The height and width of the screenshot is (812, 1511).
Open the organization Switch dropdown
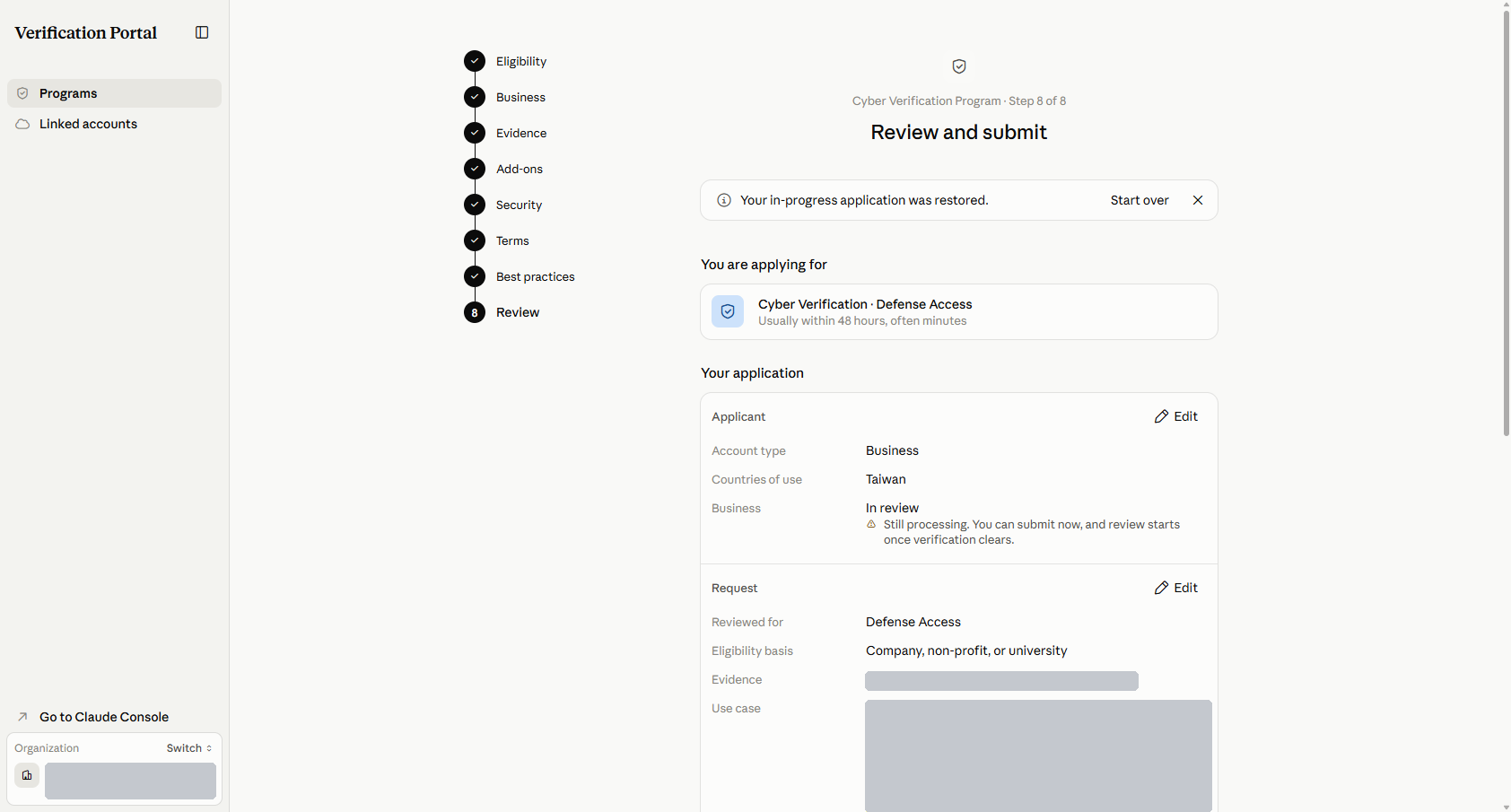click(189, 748)
